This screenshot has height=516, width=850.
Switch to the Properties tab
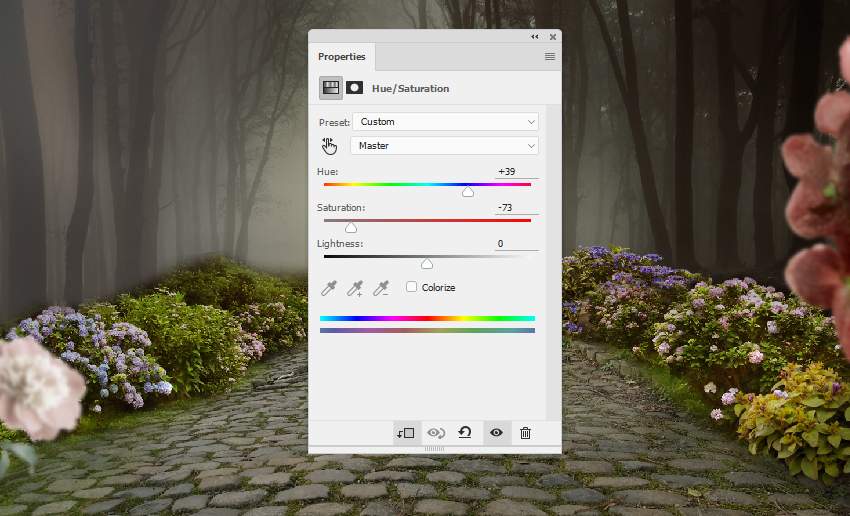[342, 56]
